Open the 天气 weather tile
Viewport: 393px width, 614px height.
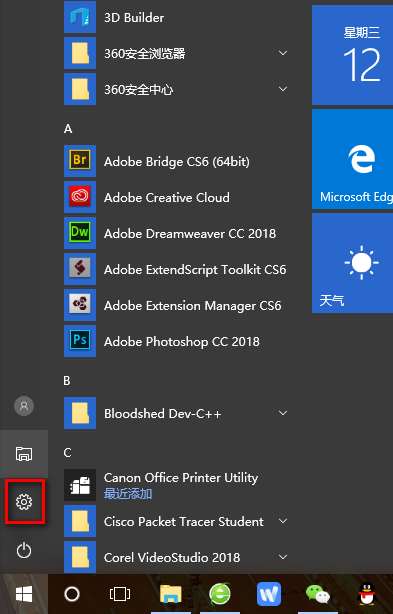point(352,263)
